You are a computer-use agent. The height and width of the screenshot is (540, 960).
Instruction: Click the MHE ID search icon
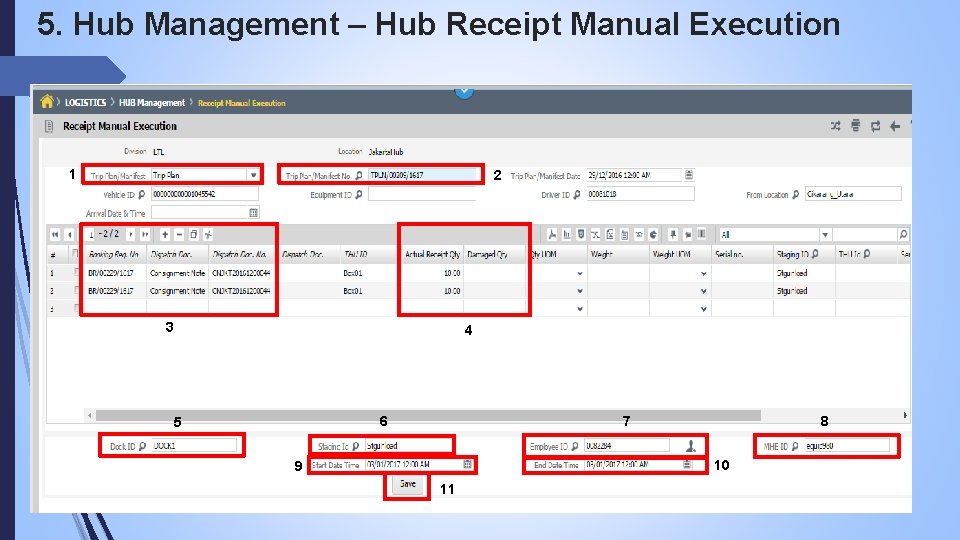click(x=795, y=446)
